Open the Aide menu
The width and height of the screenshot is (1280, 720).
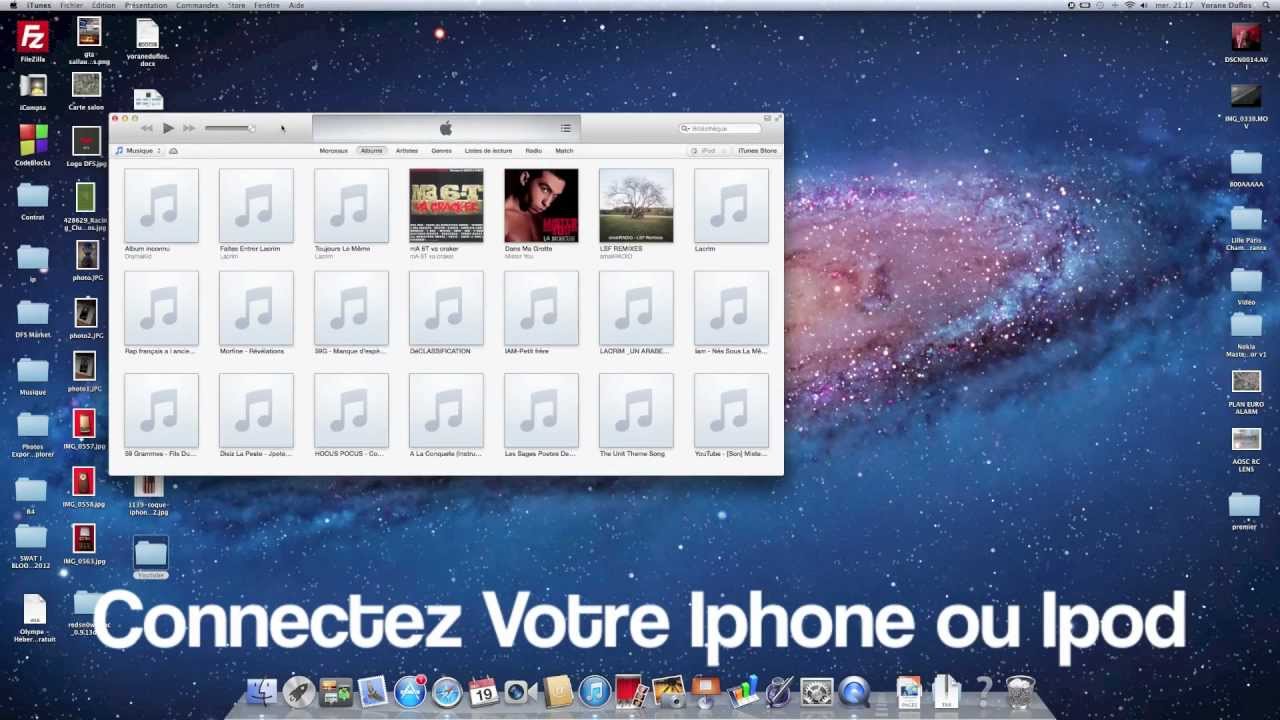click(297, 5)
